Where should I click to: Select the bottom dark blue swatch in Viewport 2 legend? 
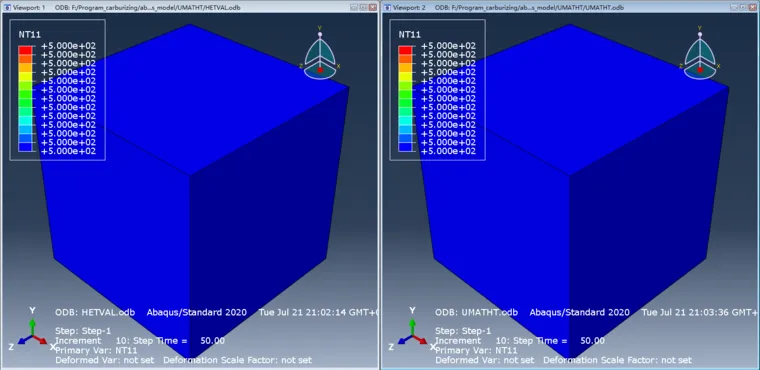(405, 147)
